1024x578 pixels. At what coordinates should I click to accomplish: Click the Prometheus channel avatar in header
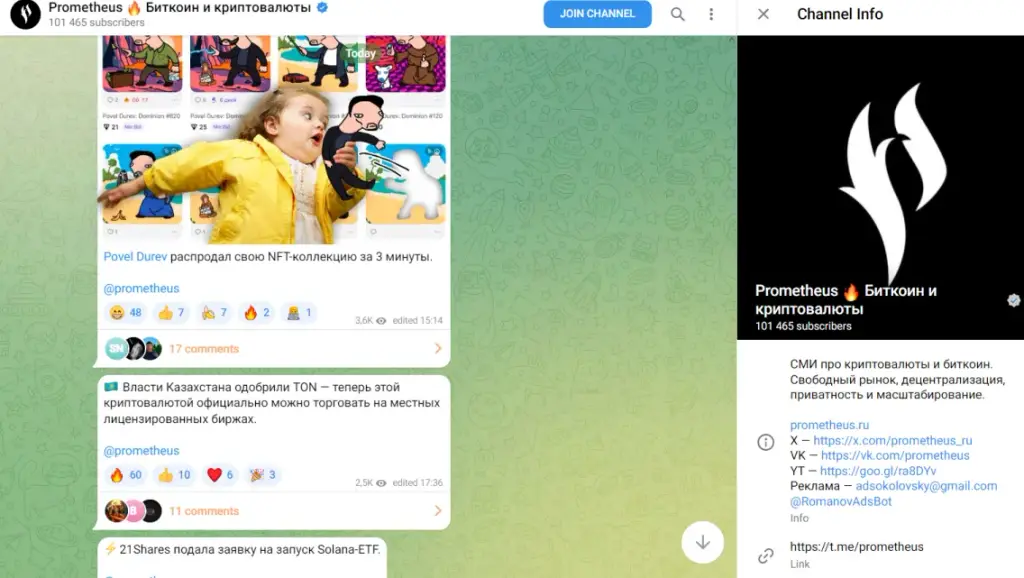click(25, 14)
